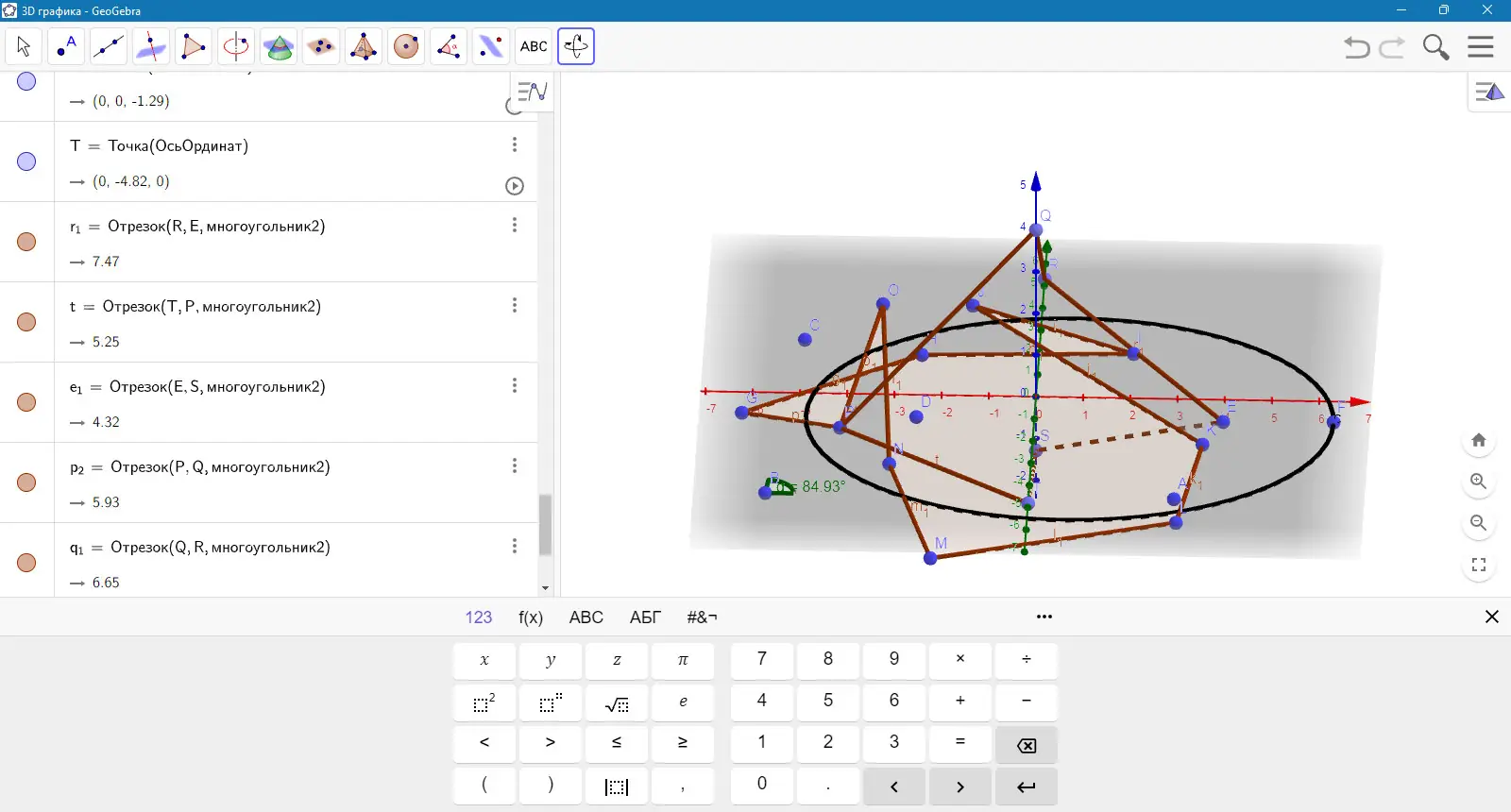
Task: Toggle visibility of segment r₁
Action: click(27, 242)
